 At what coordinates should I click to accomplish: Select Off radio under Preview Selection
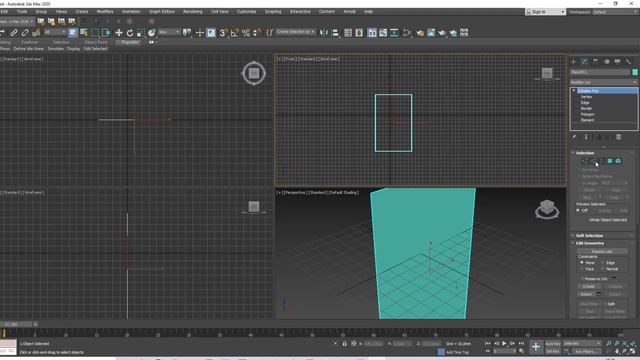click(578, 210)
